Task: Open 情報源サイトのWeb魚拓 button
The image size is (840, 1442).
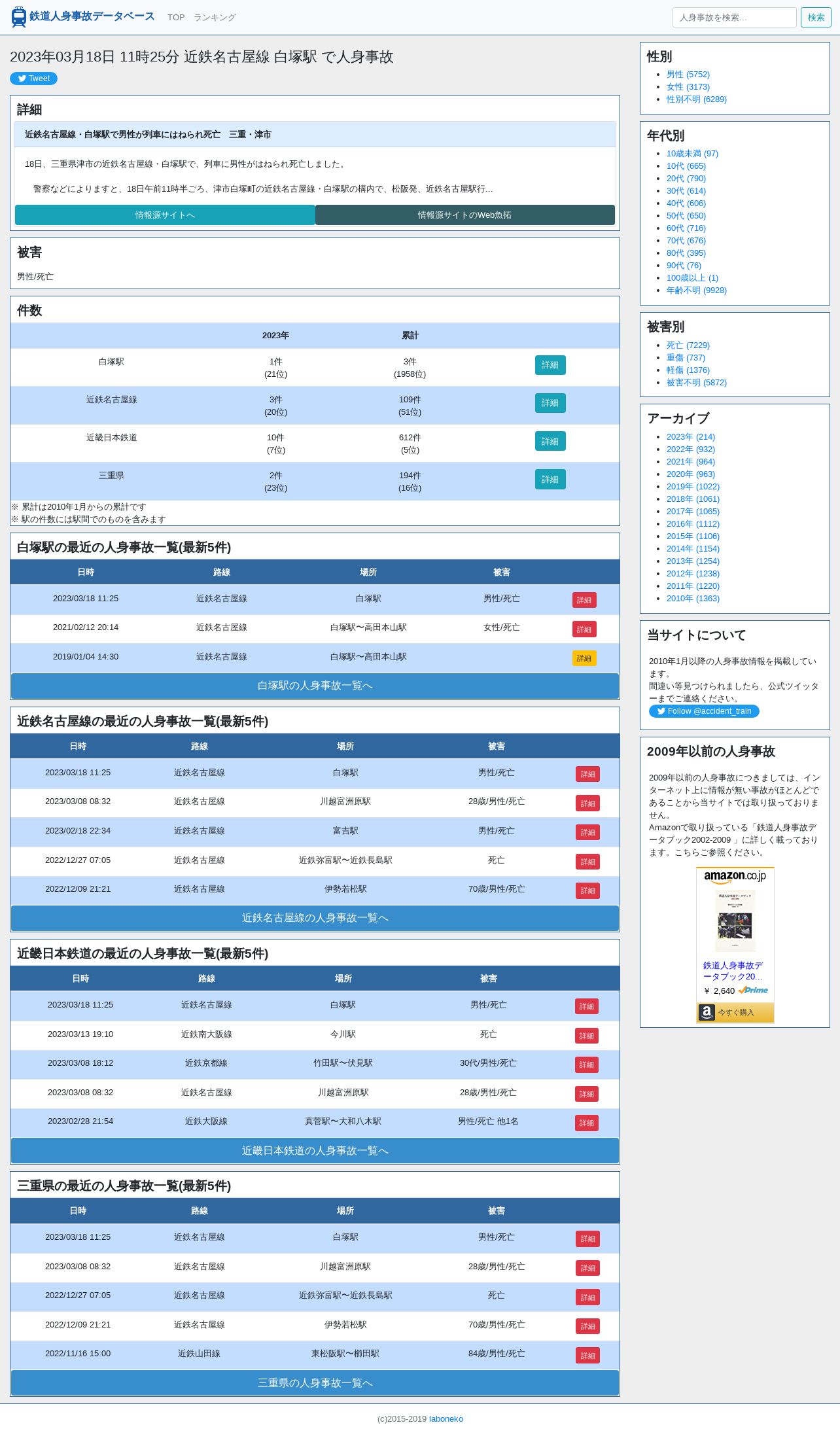Action: [x=464, y=215]
